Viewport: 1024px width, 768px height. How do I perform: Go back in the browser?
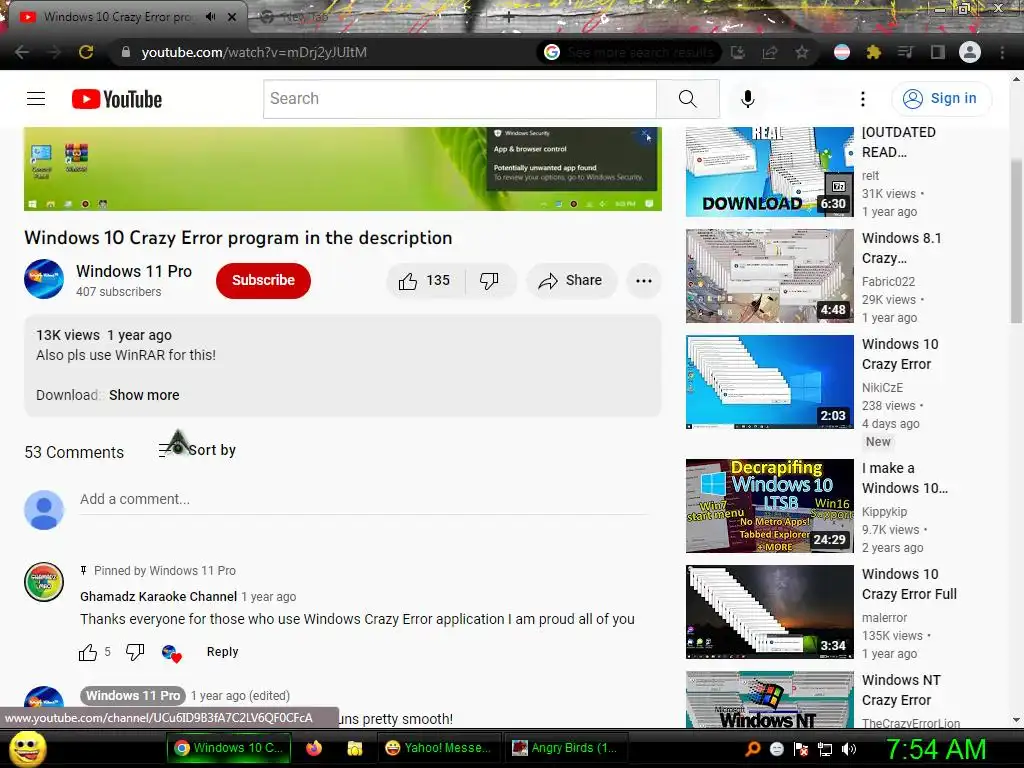22,52
